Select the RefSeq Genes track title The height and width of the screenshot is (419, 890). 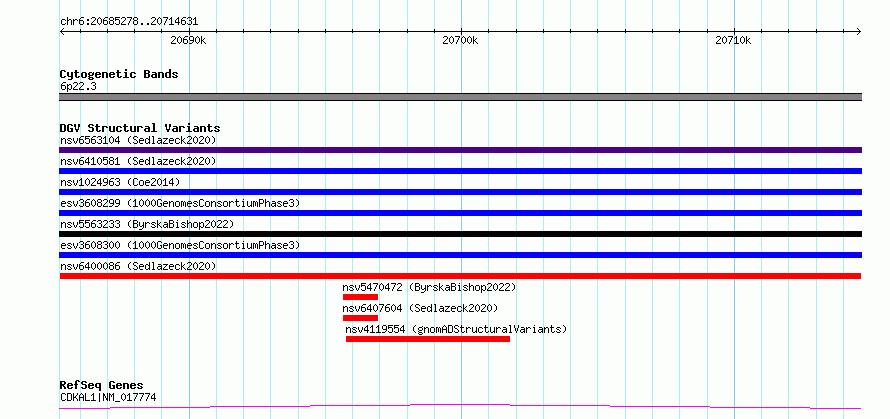point(102,386)
